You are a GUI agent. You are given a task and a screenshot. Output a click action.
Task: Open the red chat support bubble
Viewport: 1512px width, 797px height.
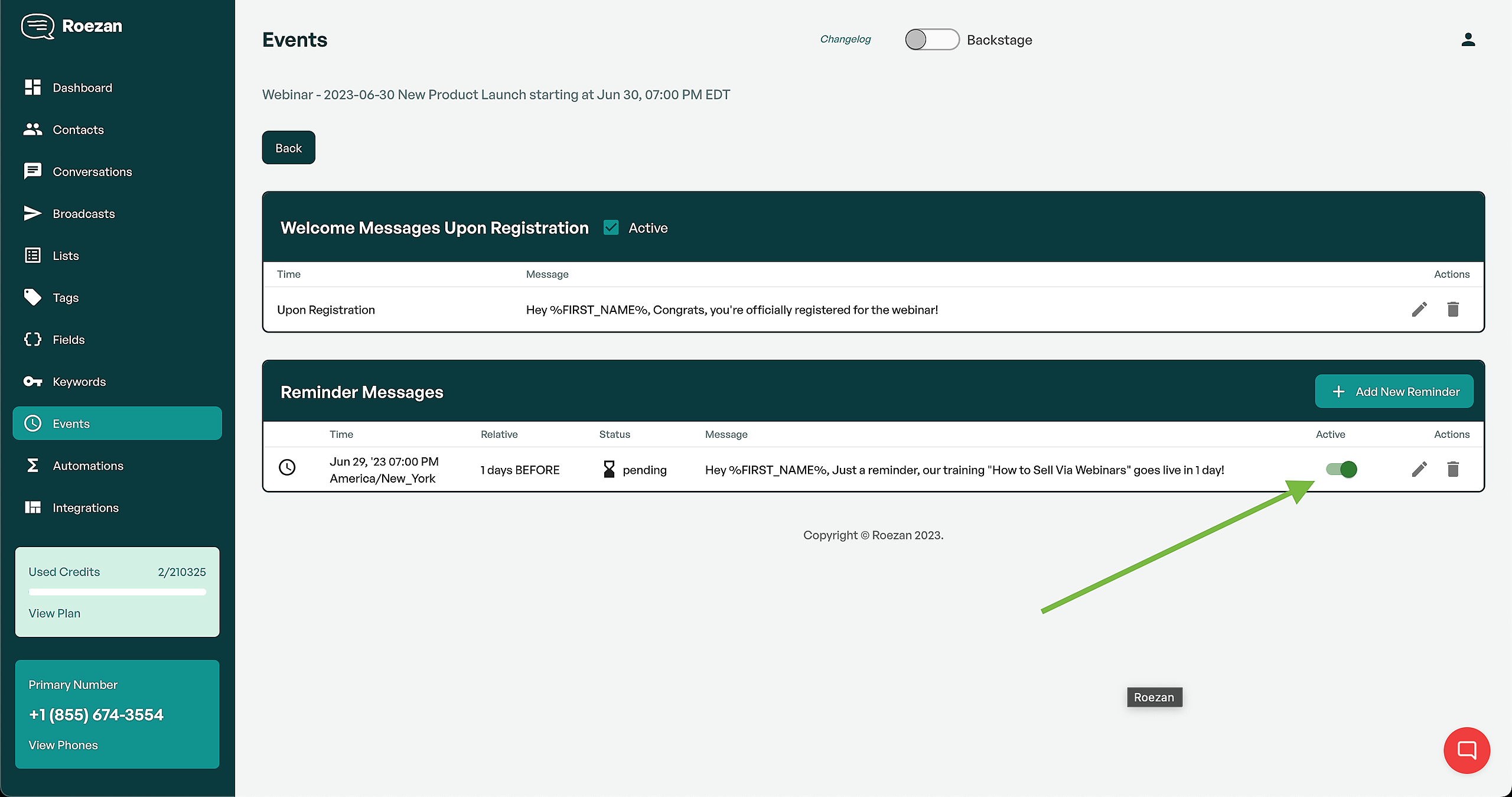(1467, 750)
